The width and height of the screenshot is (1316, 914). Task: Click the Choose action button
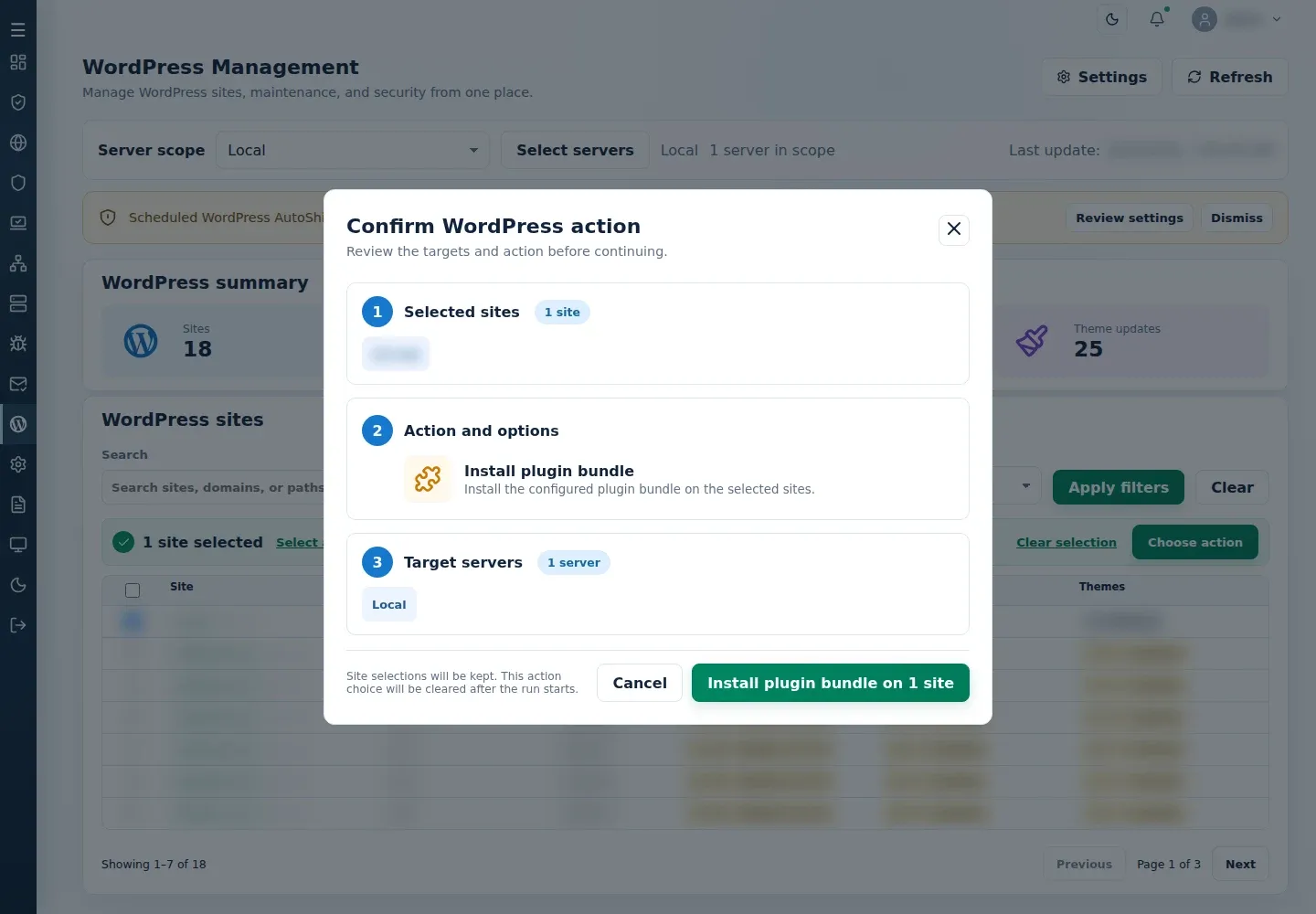(1195, 542)
